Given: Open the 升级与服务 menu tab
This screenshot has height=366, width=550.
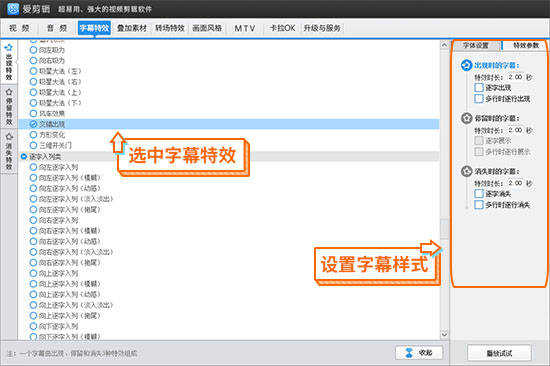Looking at the screenshot, I should pyautogui.click(x=322, y=28).
